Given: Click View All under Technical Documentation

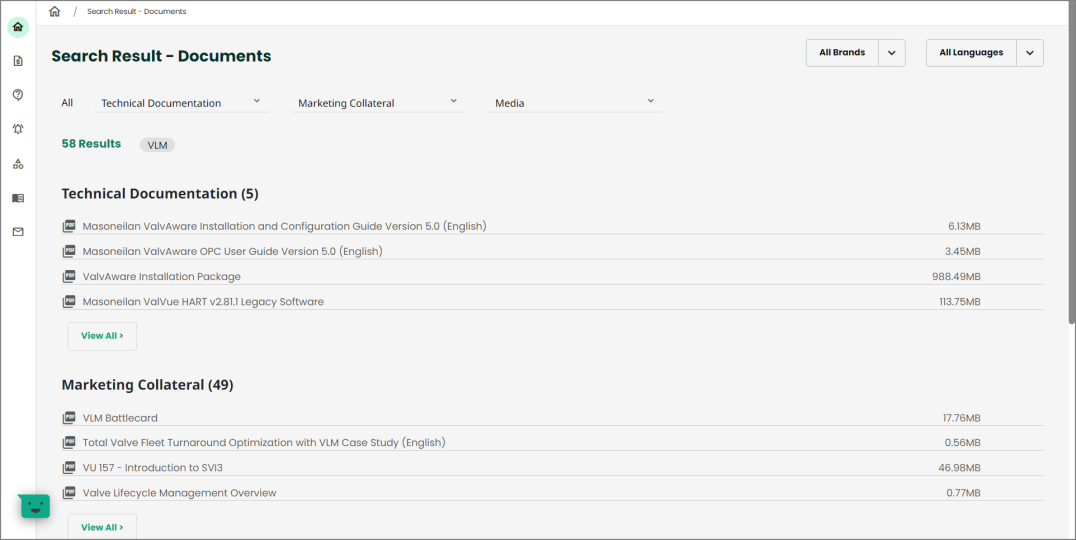Looking at the screenshot, I should coord(102,336).
